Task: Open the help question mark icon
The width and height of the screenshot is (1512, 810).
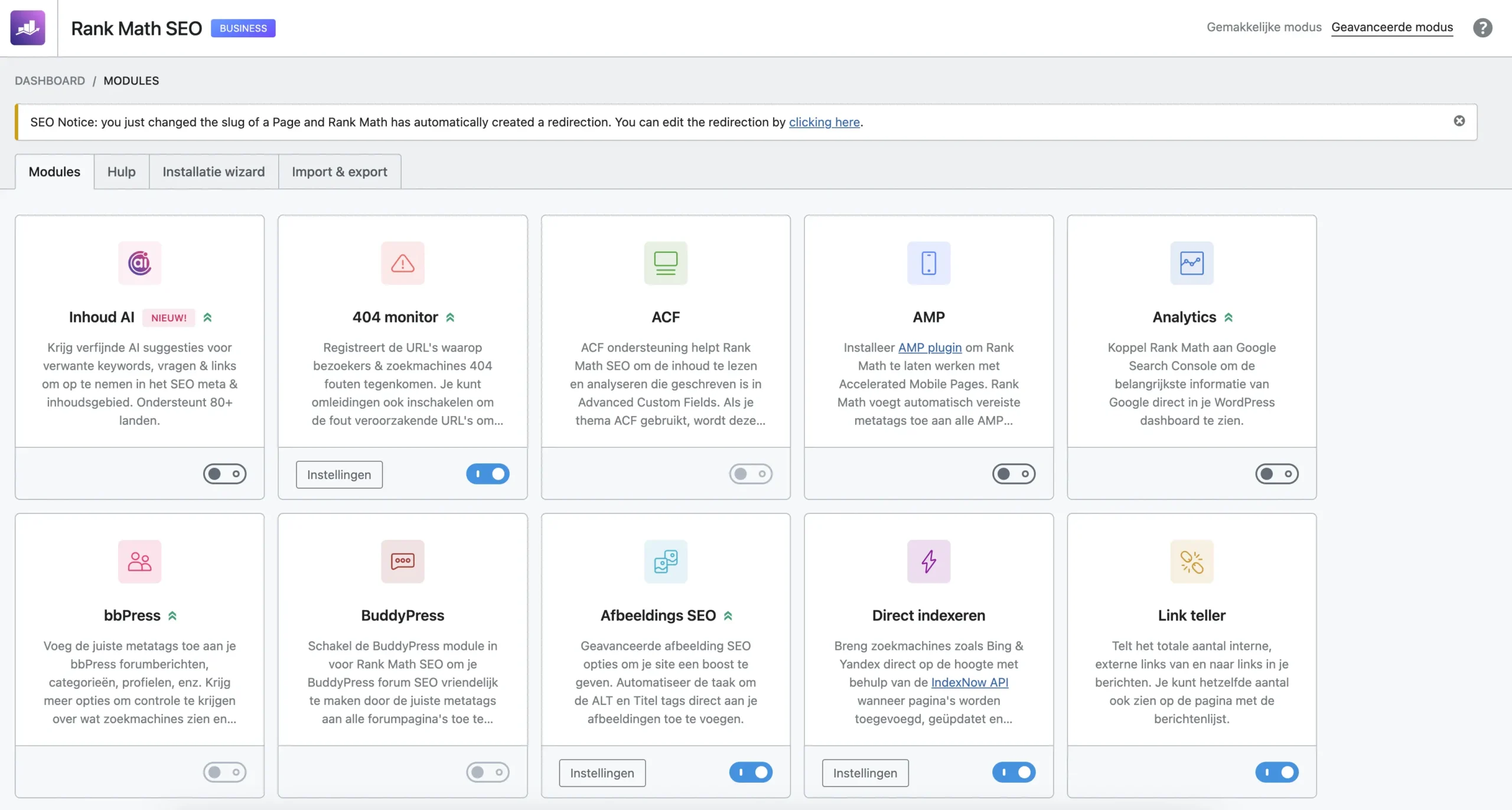Action: coord(1482,28)
